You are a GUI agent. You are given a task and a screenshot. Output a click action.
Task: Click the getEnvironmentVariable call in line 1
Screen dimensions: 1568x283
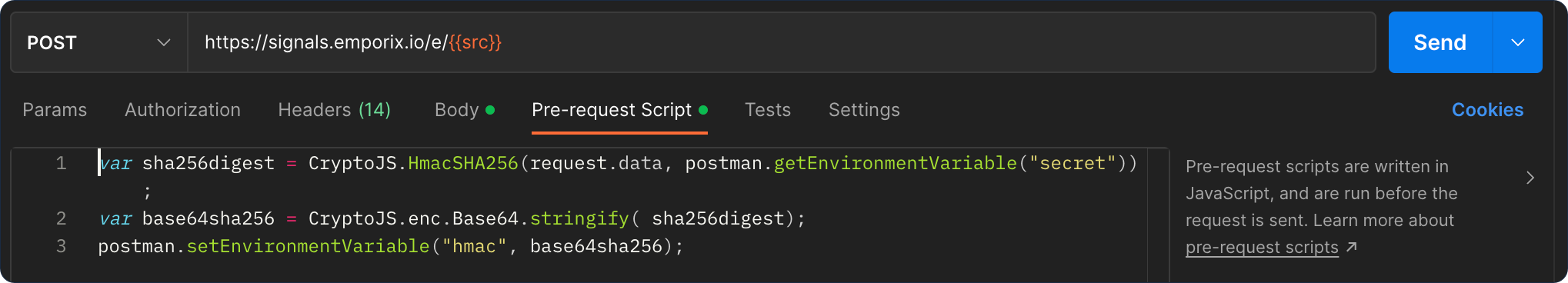point(896,163)
